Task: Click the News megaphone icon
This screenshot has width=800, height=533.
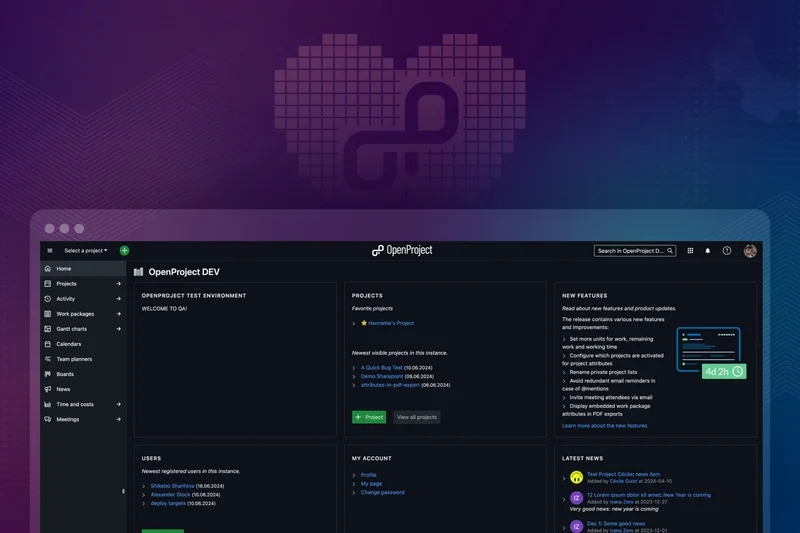Action: [x=47, y=389]
